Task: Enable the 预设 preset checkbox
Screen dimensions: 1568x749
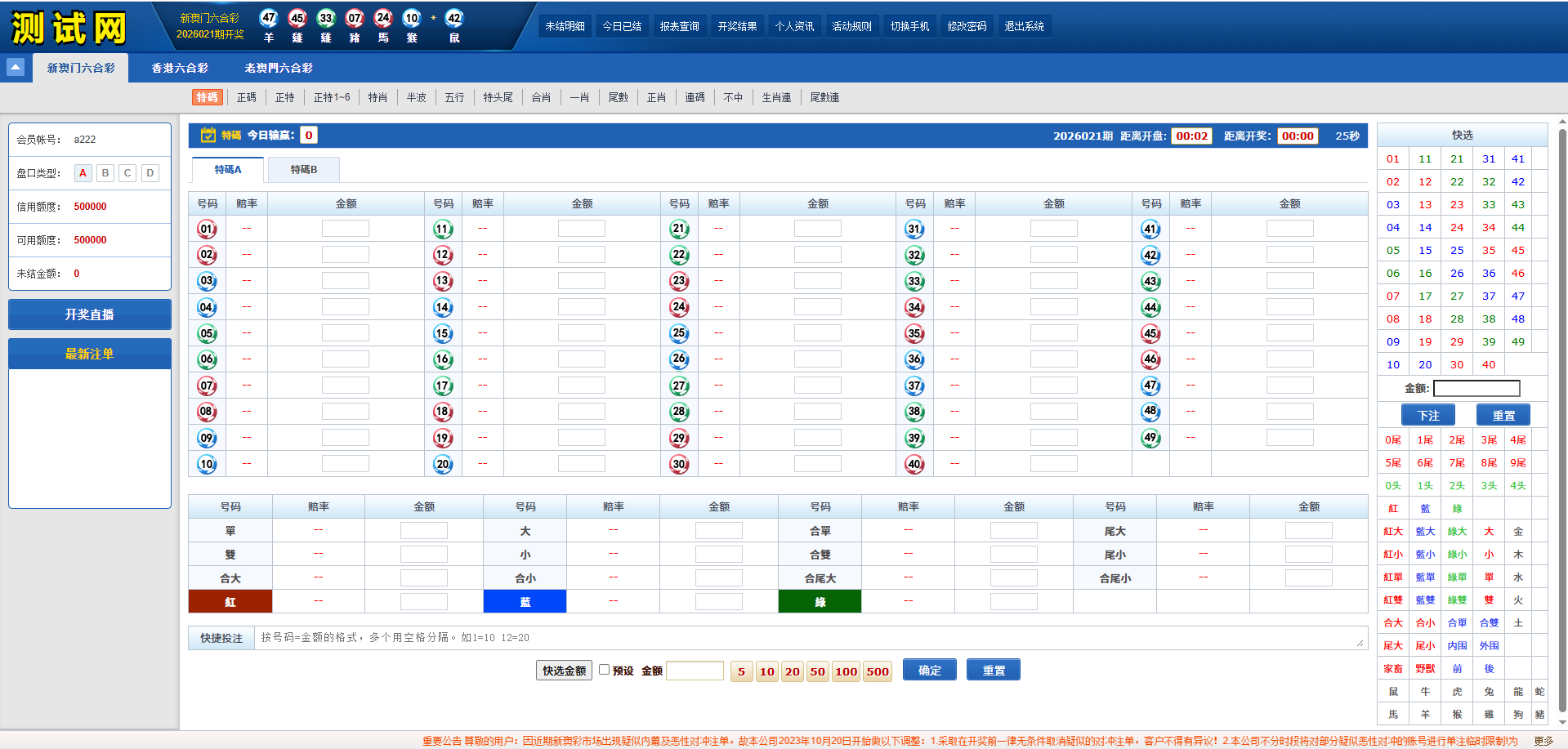Action: [x=605, y=670]
